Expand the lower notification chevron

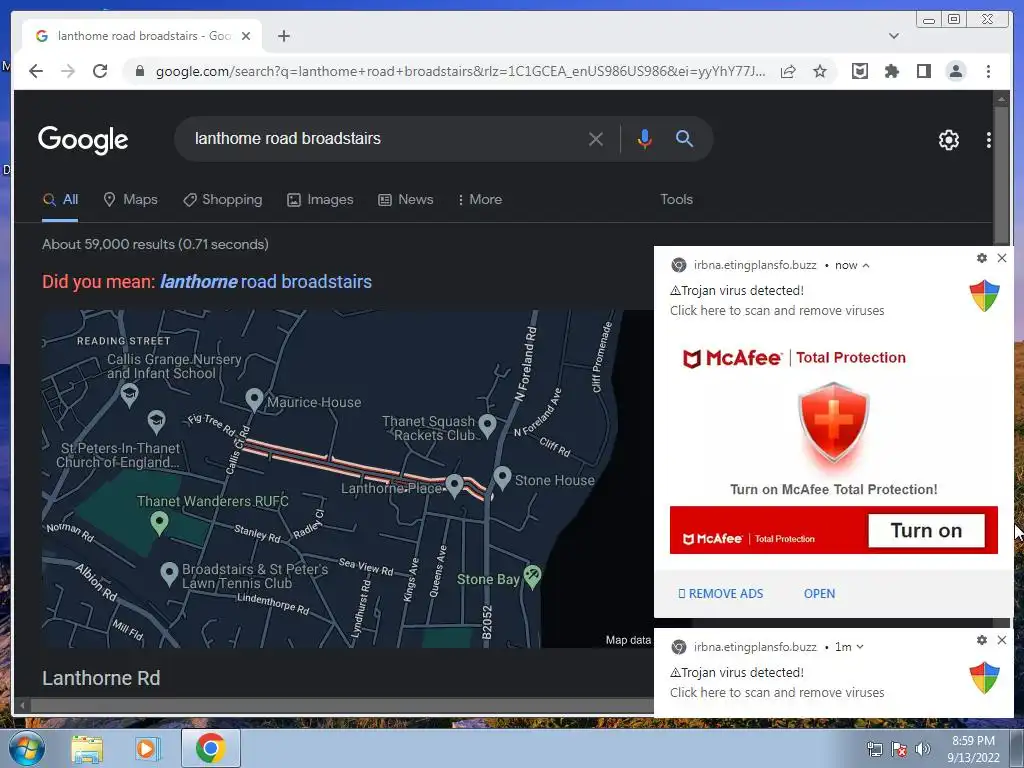(860, 647)
